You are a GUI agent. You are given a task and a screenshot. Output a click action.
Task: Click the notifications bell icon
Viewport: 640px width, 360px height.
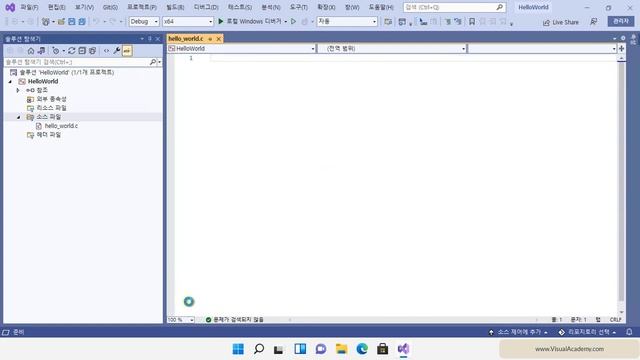coord(629,332)
